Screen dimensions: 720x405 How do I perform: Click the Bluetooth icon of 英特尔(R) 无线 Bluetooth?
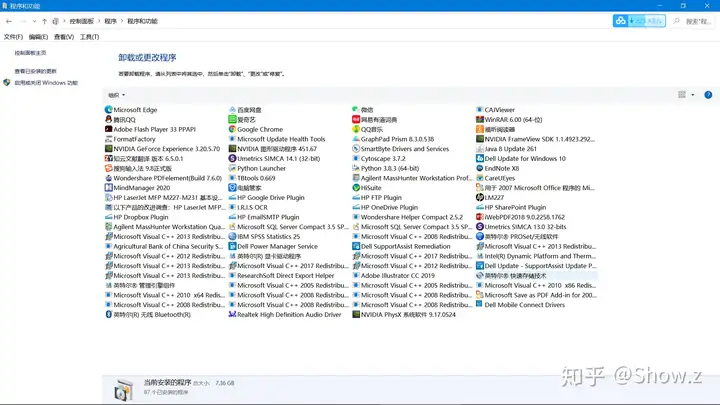[x=108, y=315]
